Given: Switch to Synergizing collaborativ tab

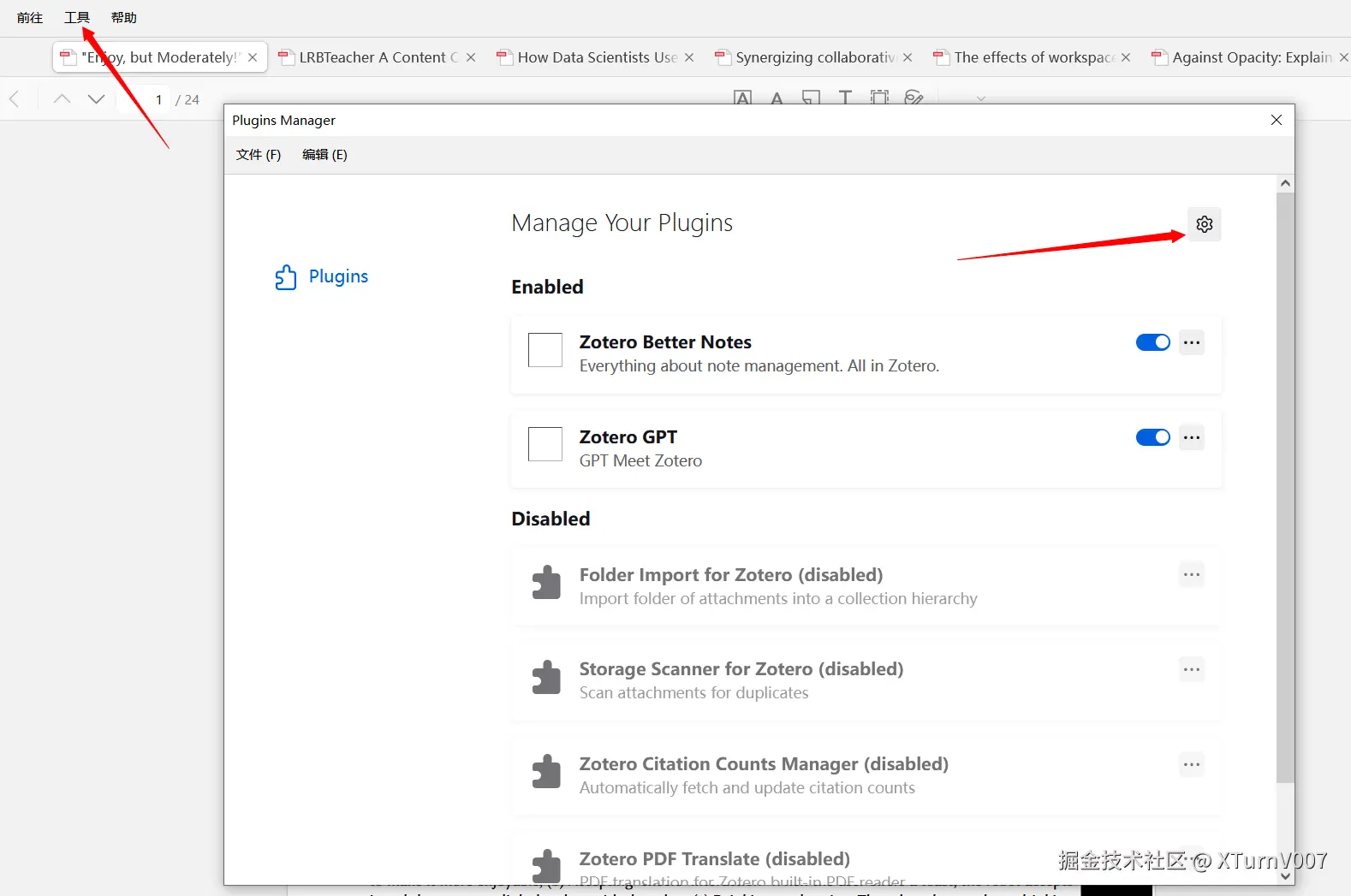Looking at the screenshot, I should tap(814, 57).
